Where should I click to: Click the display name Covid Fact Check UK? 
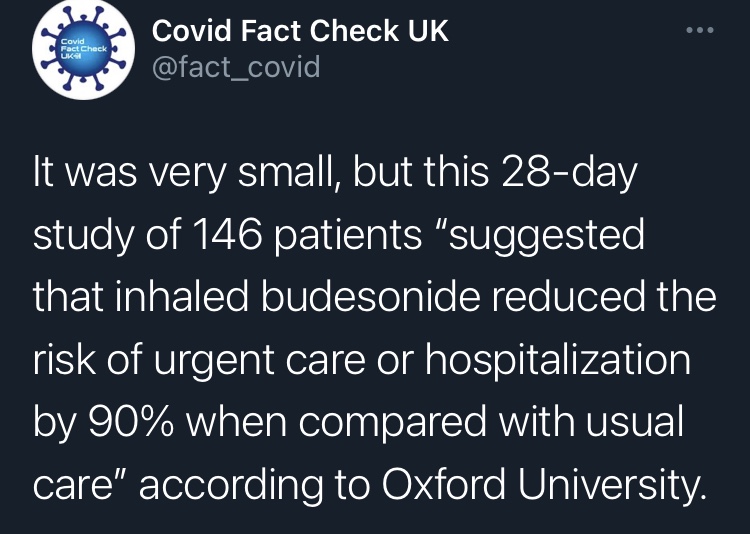(x=300, y=31)
